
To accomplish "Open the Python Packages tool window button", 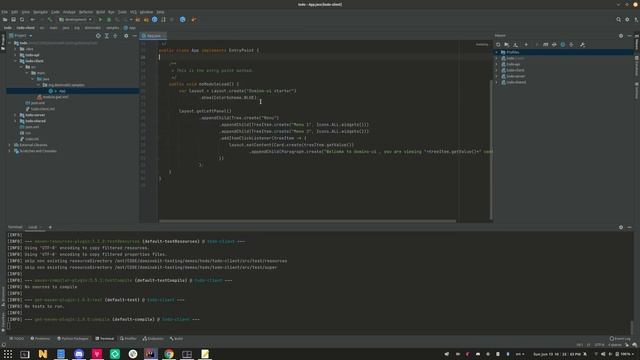I will [x=73, y=339].
